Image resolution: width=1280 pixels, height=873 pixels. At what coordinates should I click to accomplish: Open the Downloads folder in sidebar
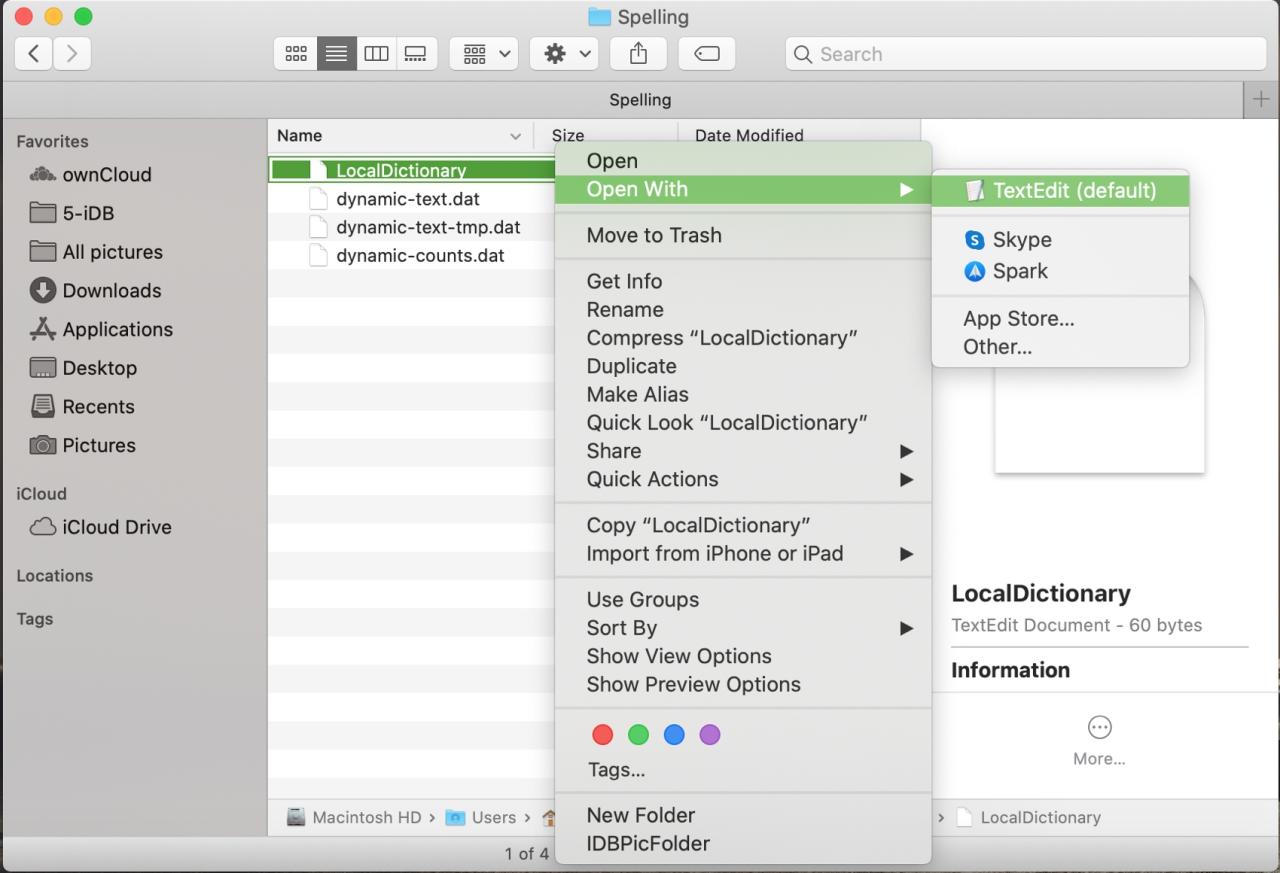(x=111, y=291)
